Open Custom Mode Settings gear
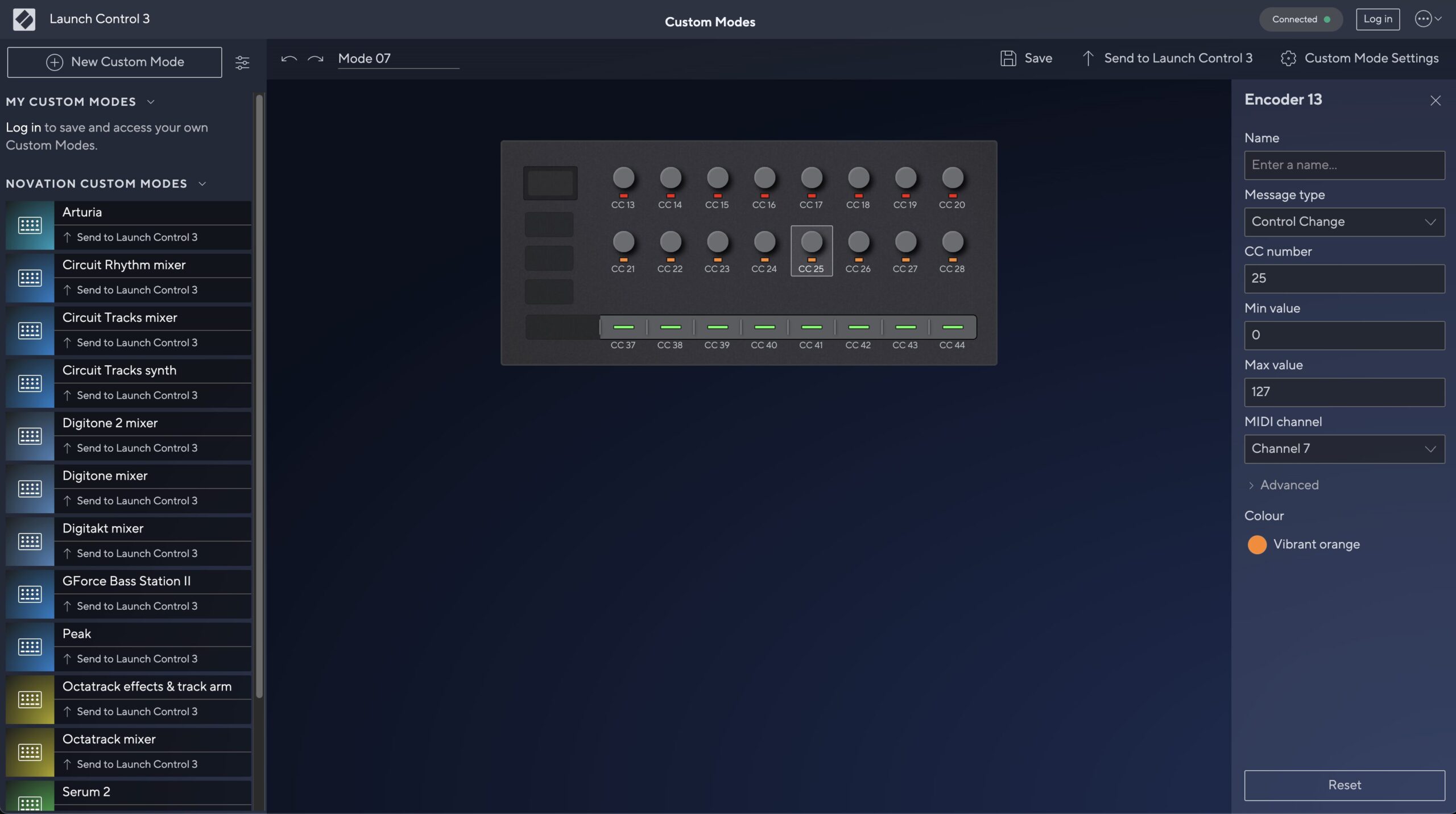The height and width of the screenshot is (814, 1456). click(1288, 59)
